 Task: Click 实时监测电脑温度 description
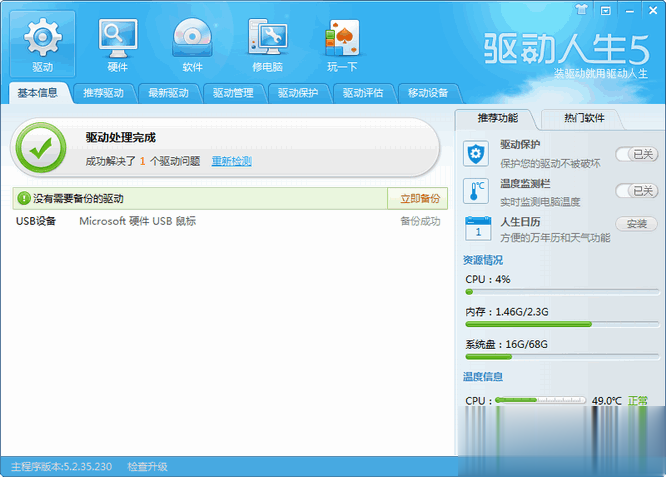pos(540,202)
